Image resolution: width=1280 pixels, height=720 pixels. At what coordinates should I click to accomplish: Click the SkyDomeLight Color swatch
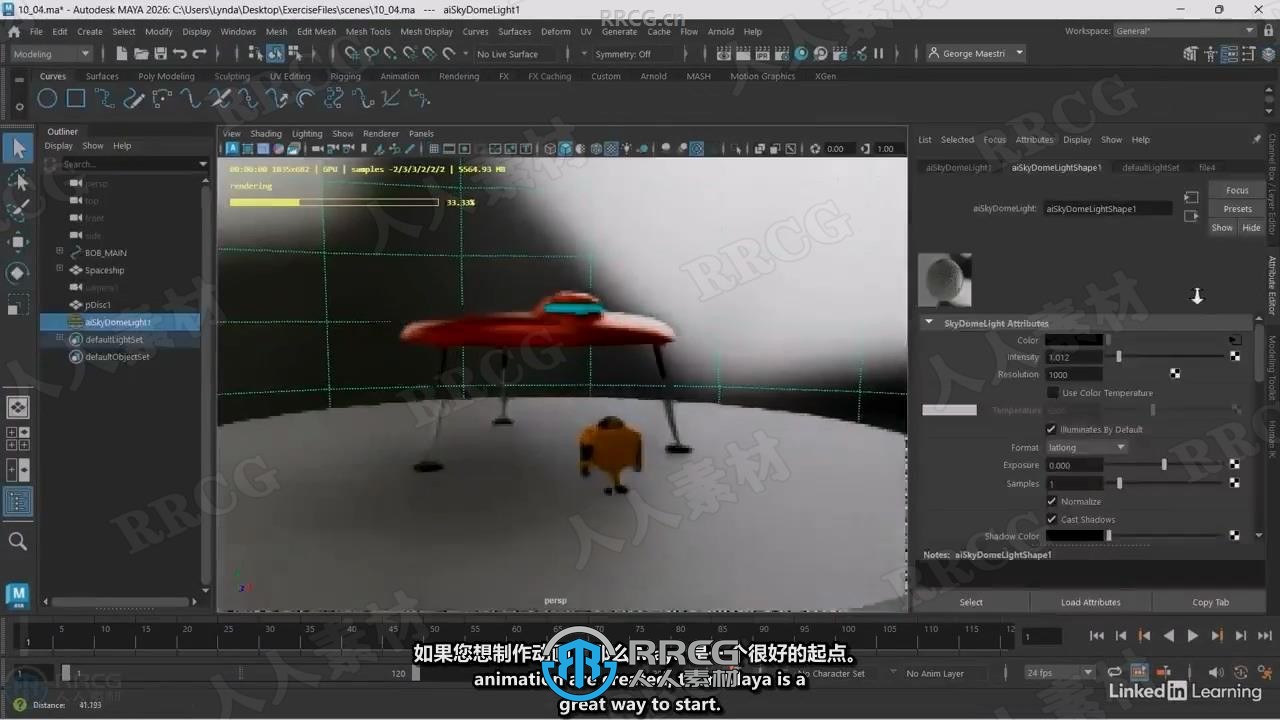coord(1074,340)
